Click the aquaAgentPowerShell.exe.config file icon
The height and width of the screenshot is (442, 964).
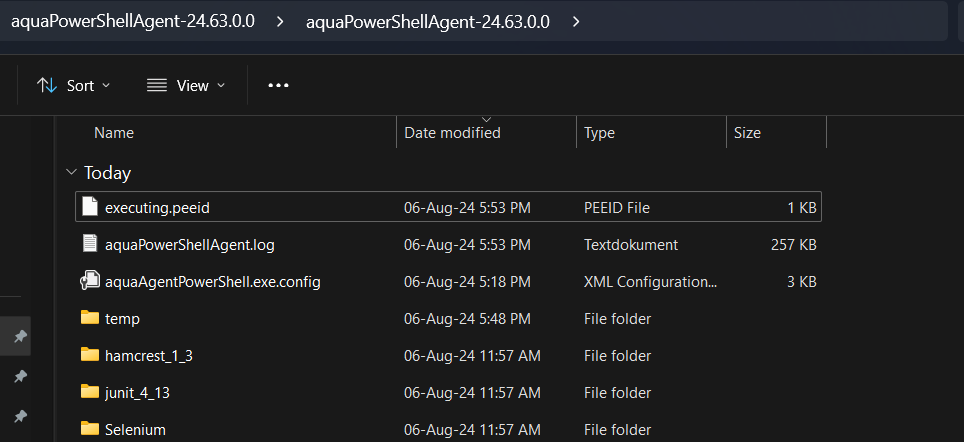tap(90, 282)
